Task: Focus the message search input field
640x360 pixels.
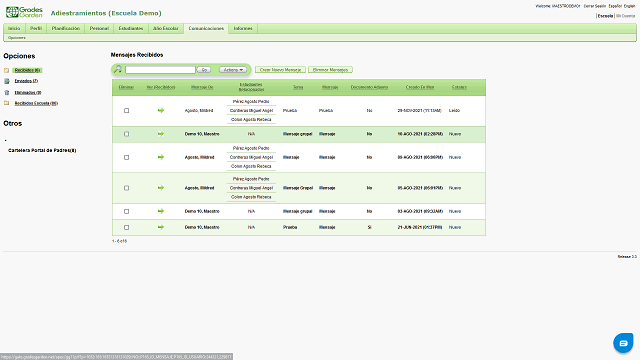Action: (160, 70)
